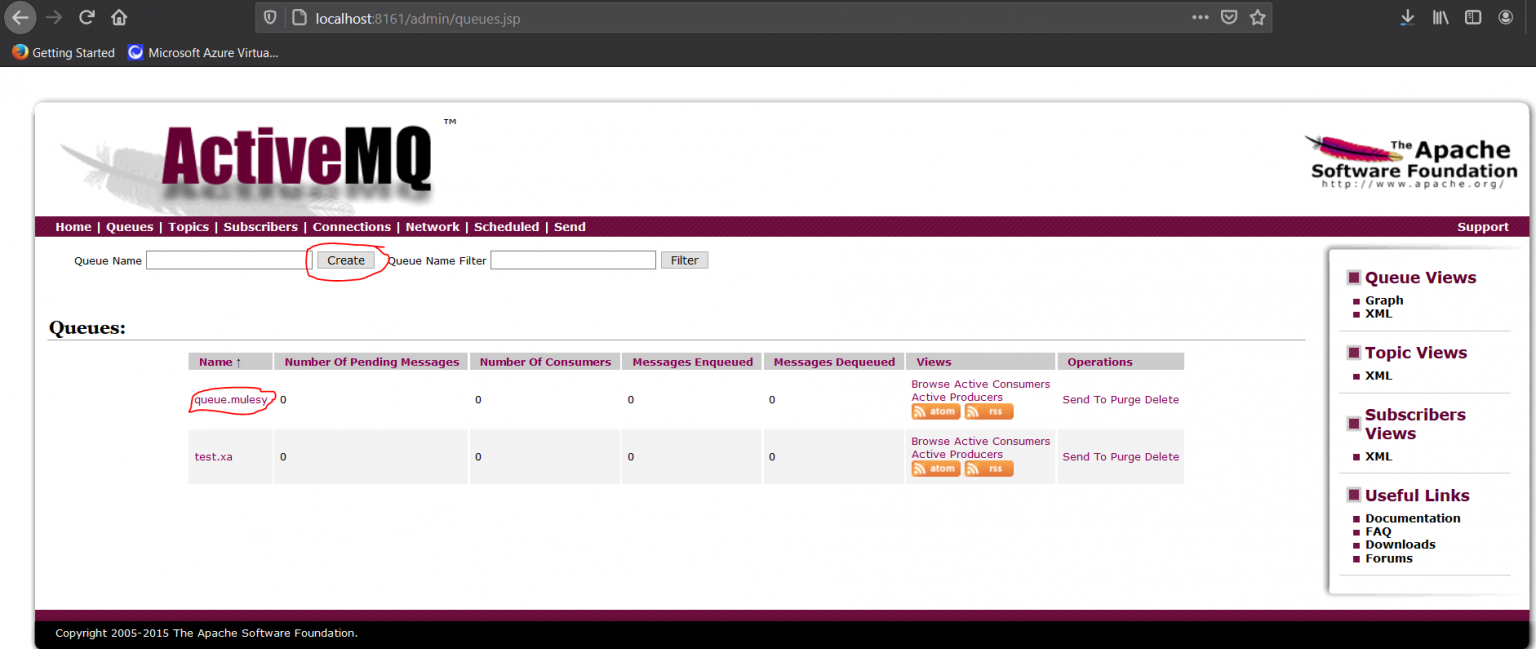Click the browser Home icon

click(119, 17)
